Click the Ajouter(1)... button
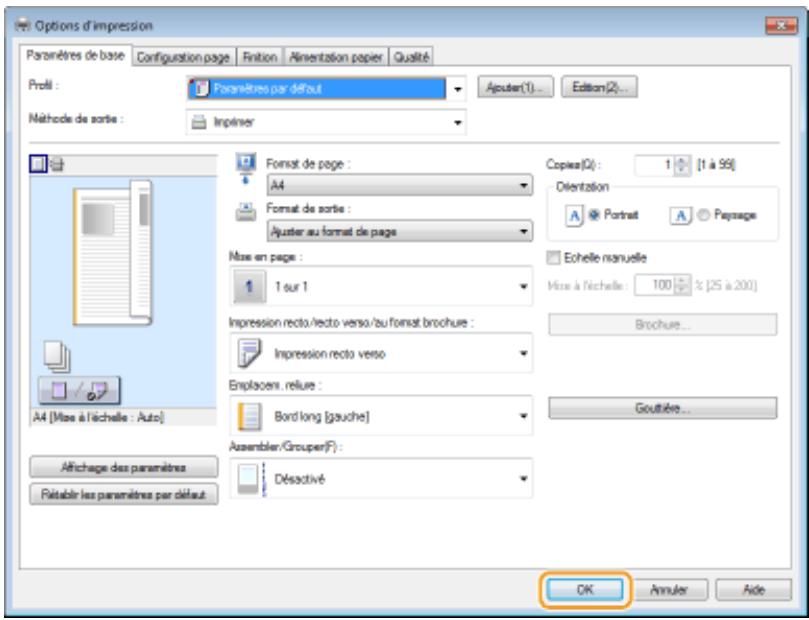The width and height of the screenshot is (809, 620). click(515, 88)
